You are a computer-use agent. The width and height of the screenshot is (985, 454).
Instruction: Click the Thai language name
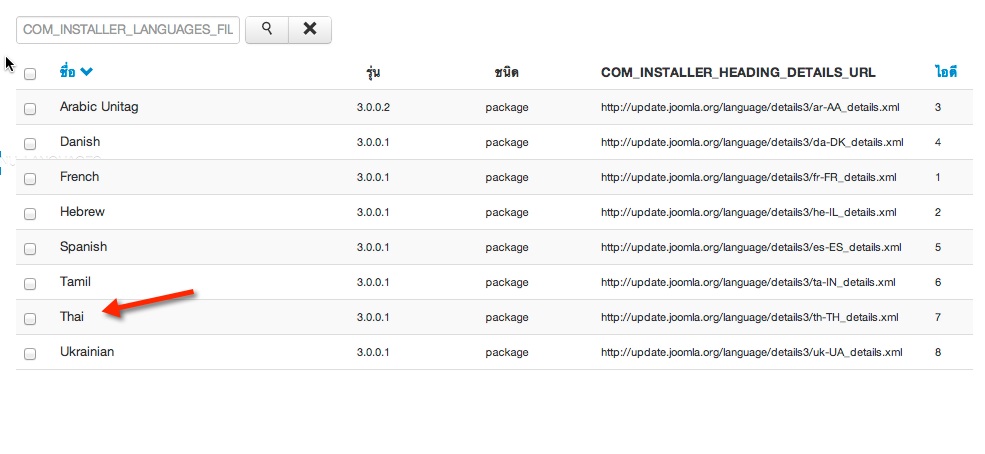[72, 317]
